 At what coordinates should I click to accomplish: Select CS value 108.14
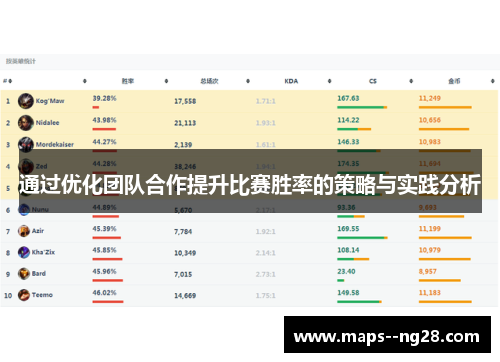pos(348,250)
